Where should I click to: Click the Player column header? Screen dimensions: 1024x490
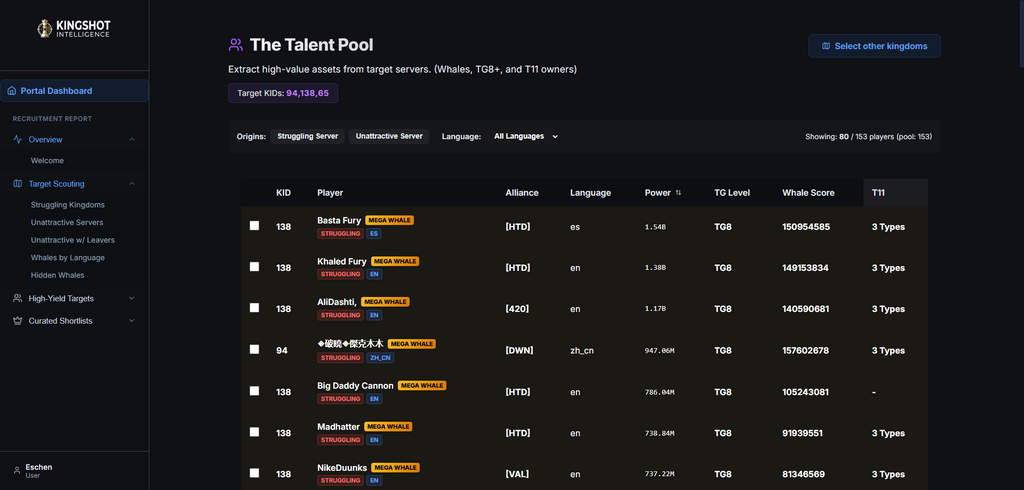330,193
